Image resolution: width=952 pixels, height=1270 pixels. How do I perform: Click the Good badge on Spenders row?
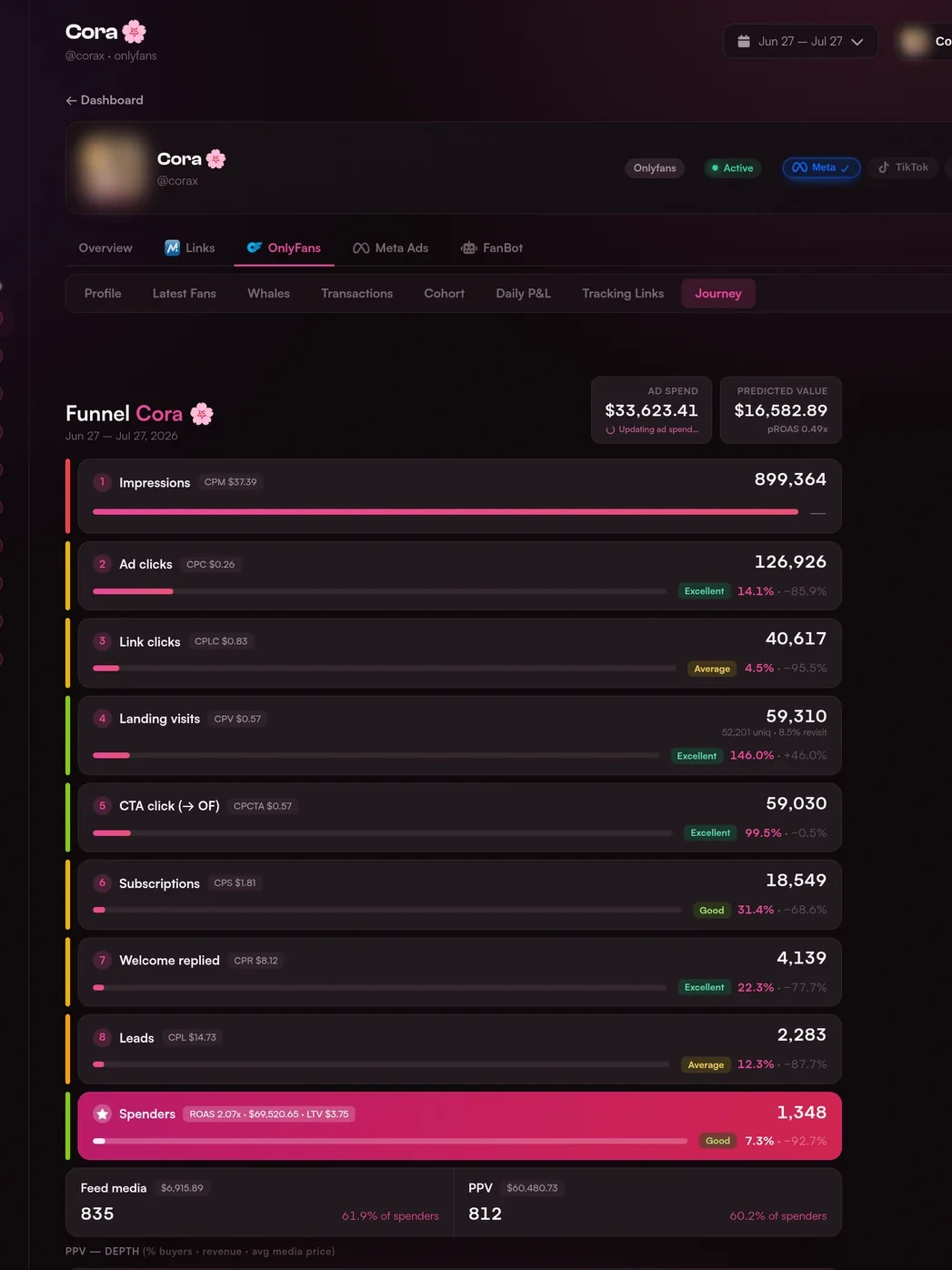tap(718, 1141)
